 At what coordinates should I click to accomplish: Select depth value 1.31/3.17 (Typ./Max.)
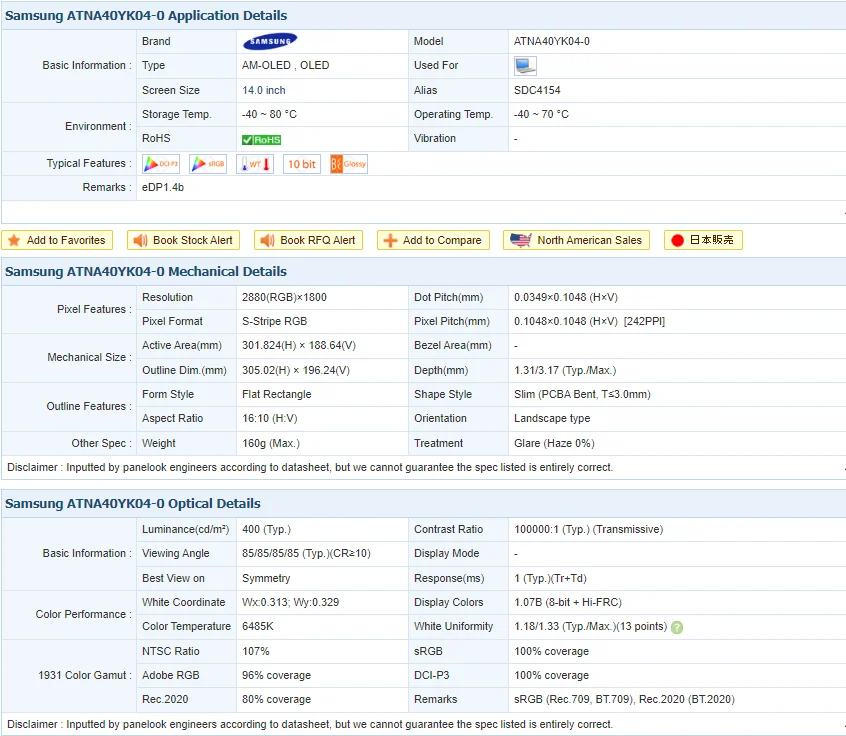coord(565,370)
